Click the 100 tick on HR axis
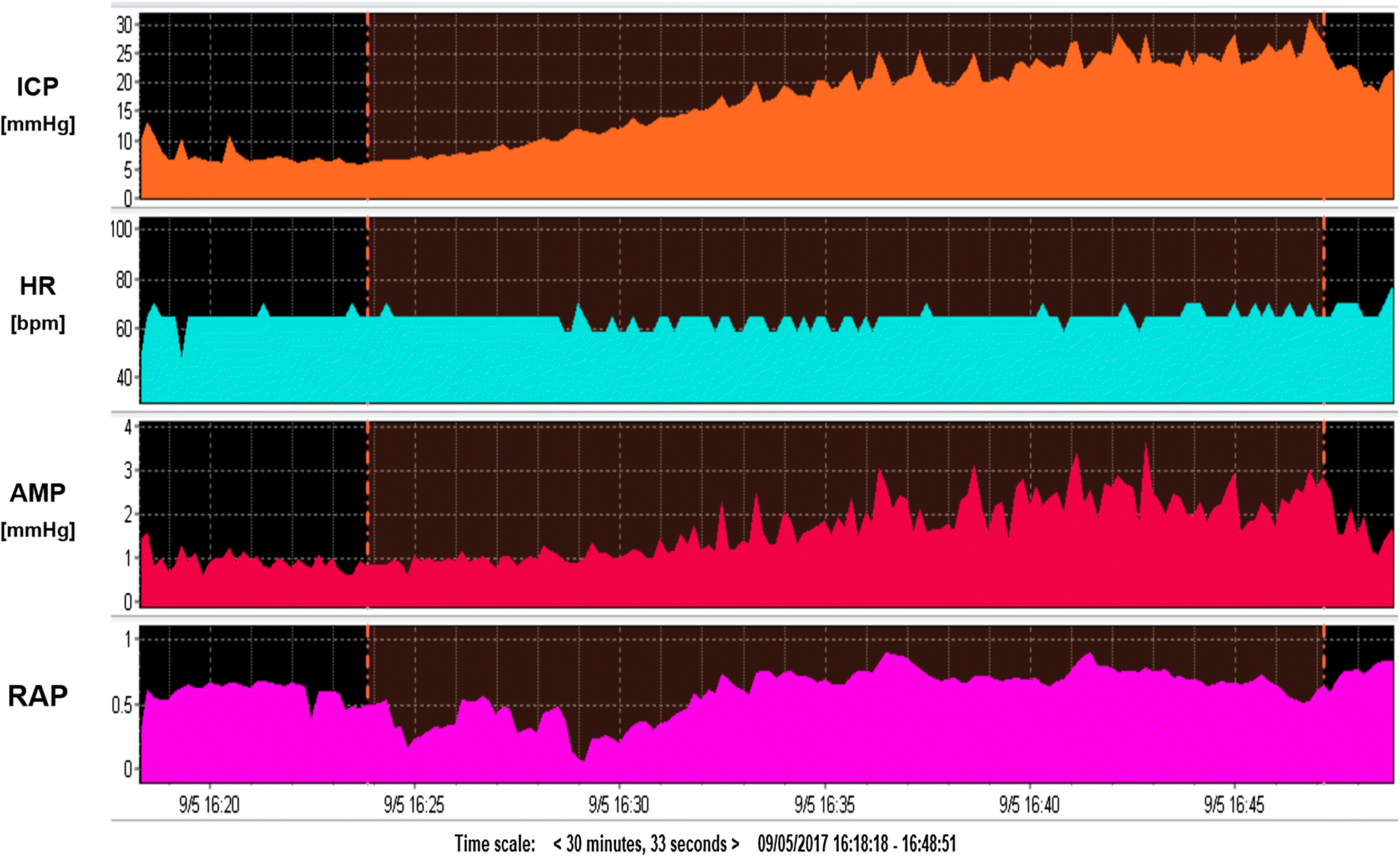Screen dimensions: 1400x857 coord(121,229)
